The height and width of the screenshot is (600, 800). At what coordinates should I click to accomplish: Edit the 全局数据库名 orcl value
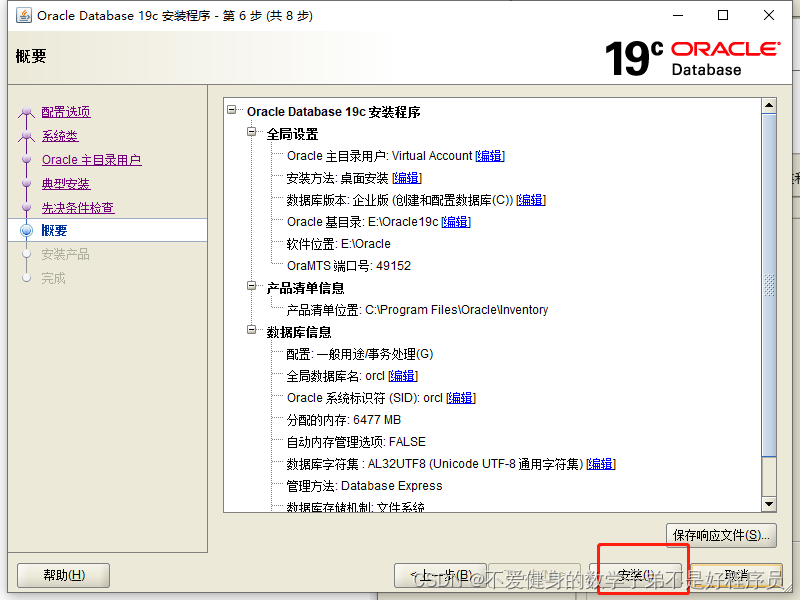click(403, 376)
